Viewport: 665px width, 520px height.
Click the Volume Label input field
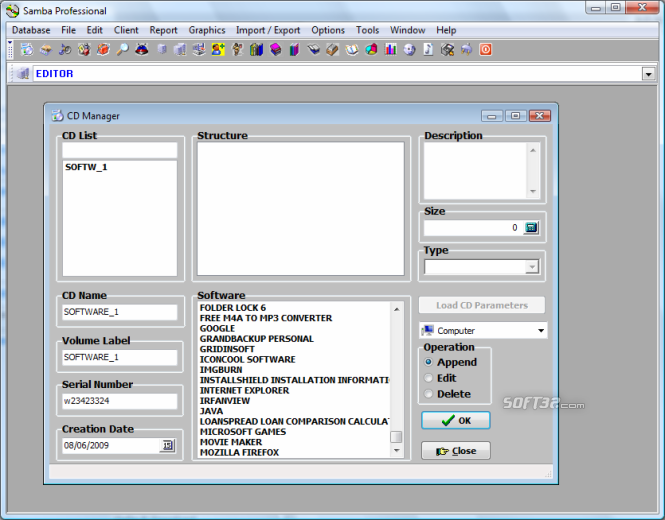click(x=120, y=357)
